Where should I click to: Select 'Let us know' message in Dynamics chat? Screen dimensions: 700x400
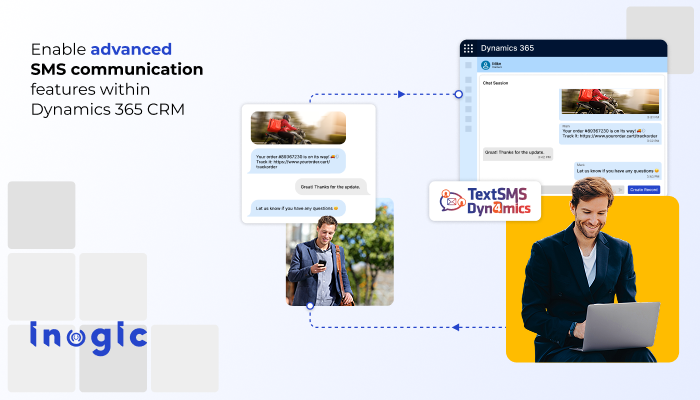[x=617, y=171]
